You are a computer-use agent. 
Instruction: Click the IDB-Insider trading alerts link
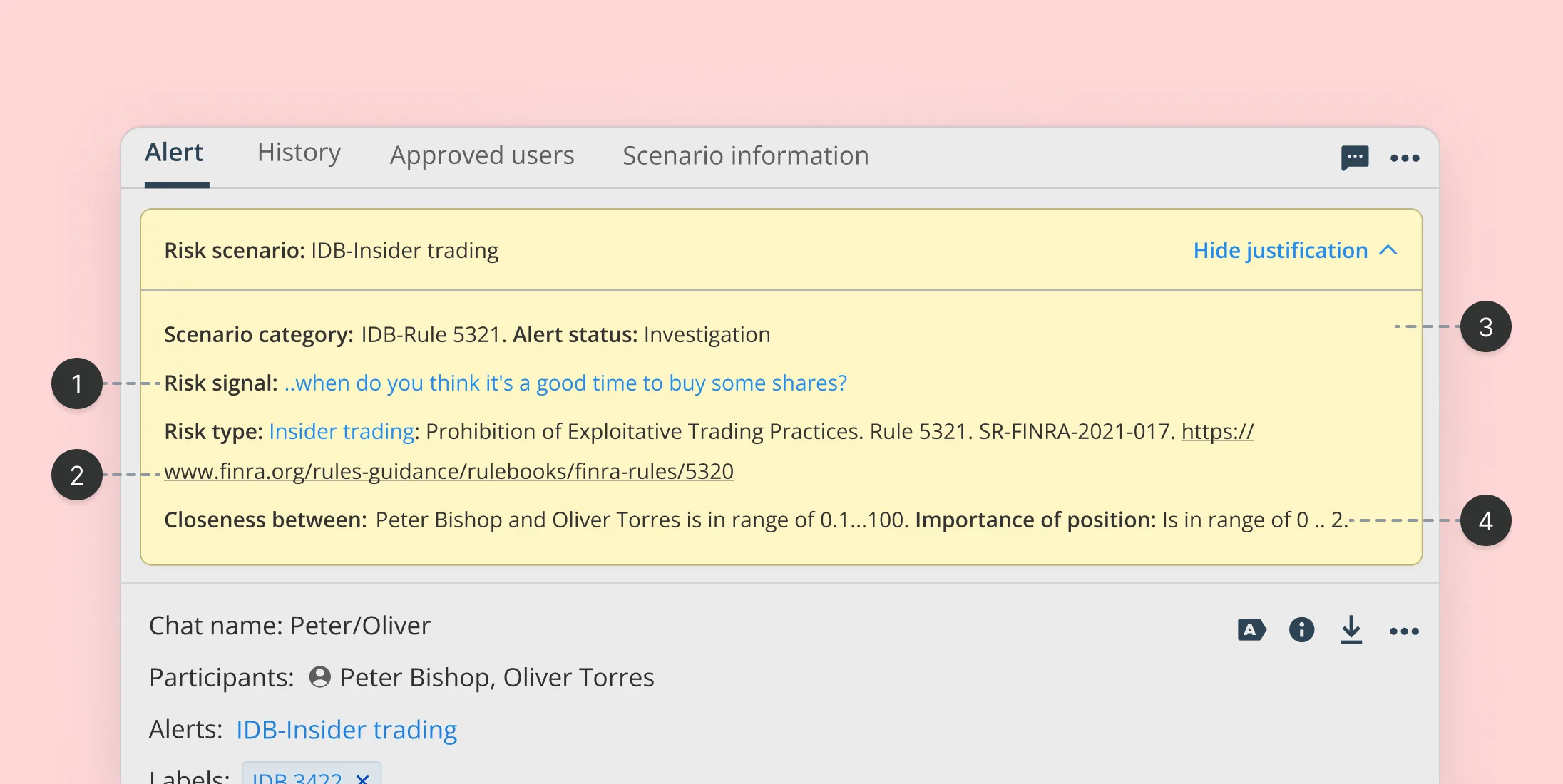[347, 730]
